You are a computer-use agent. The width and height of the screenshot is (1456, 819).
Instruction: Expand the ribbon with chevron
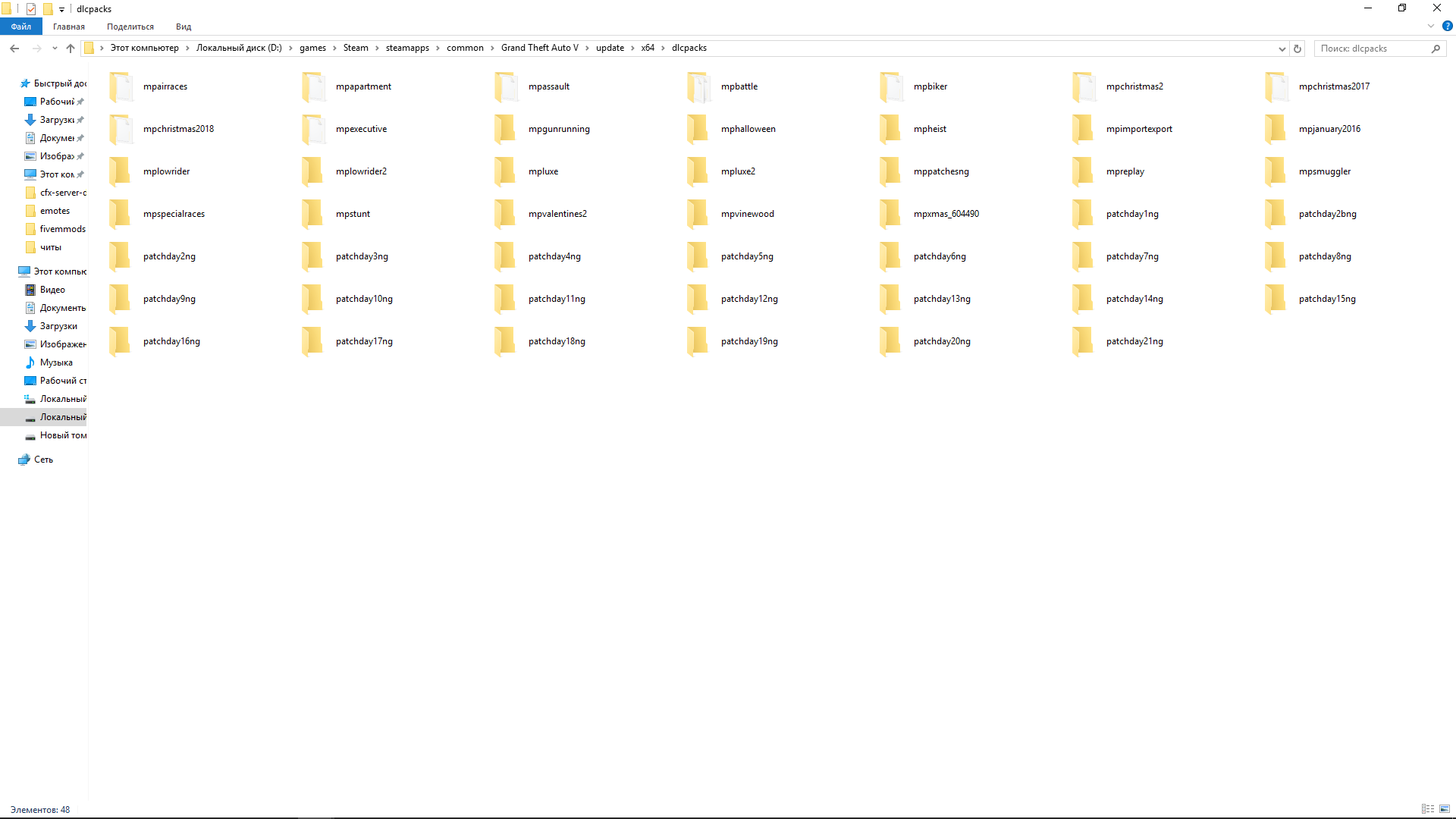[1431, 27]
